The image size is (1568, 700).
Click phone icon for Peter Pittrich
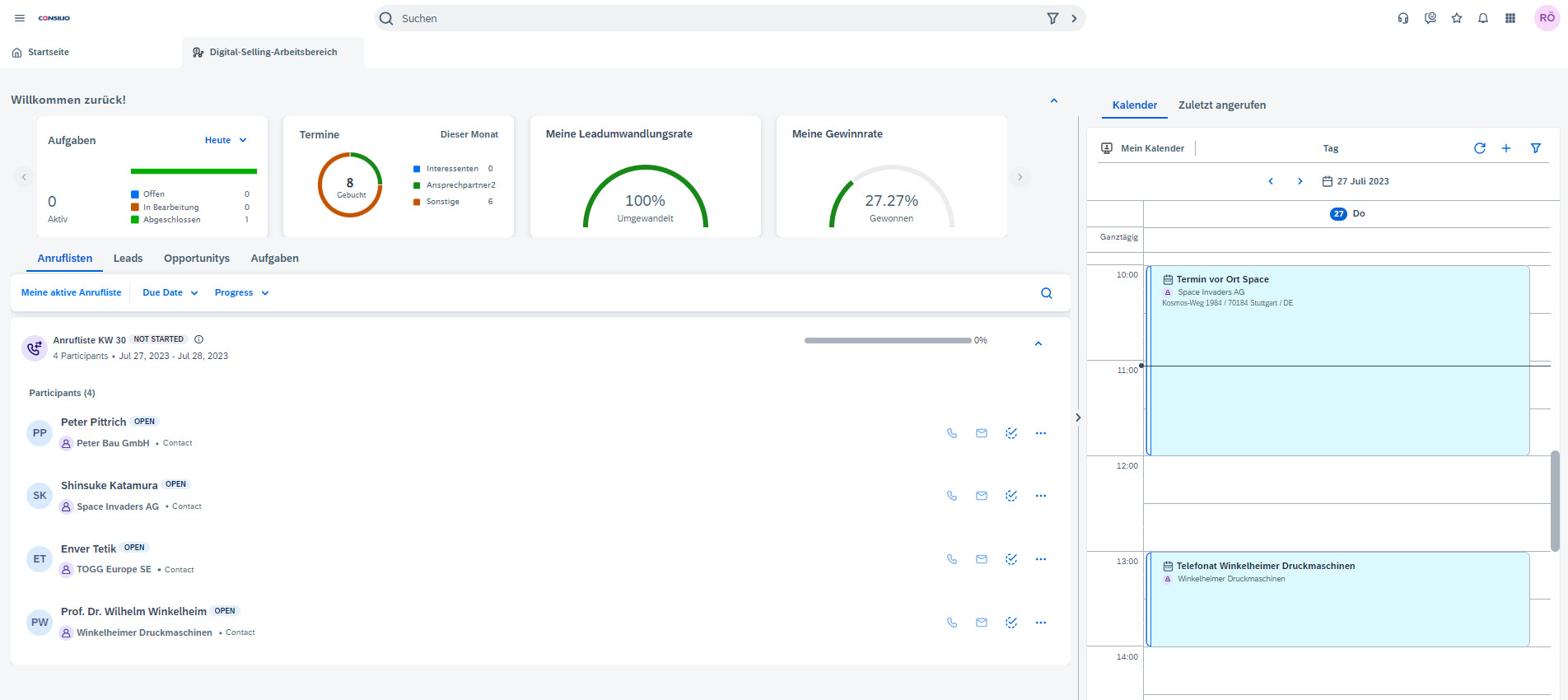point(952,433)
